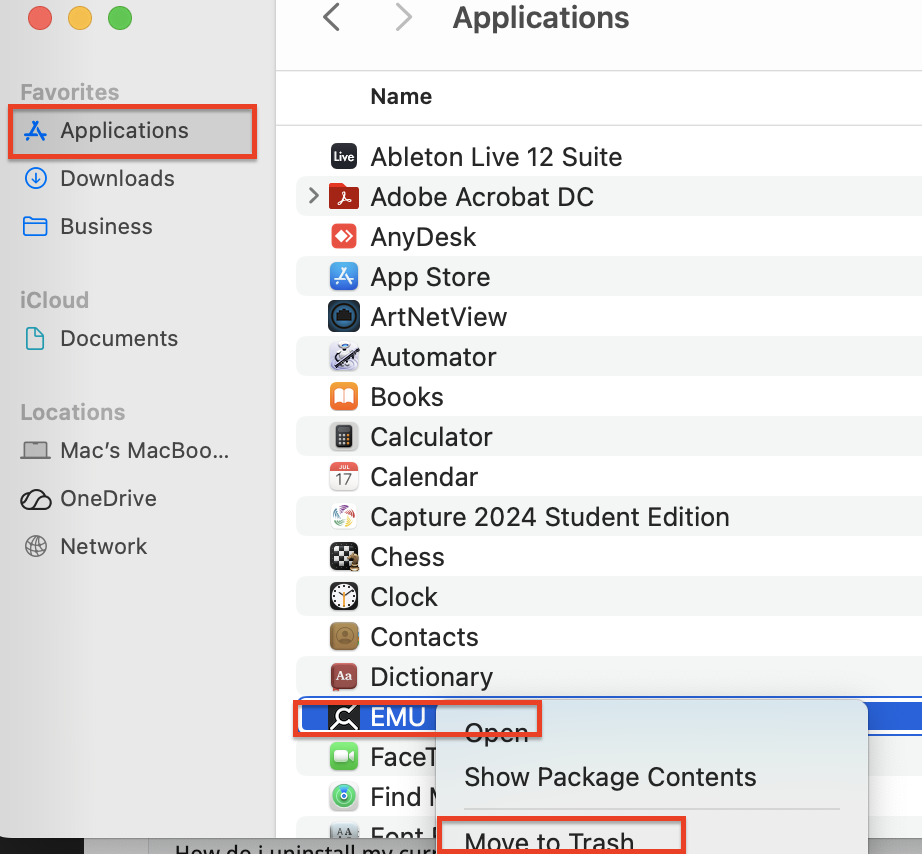This screenshot has height=854, width=922.
Task: Open iCloud Documents in sidebar
Action: coord(119,338)
